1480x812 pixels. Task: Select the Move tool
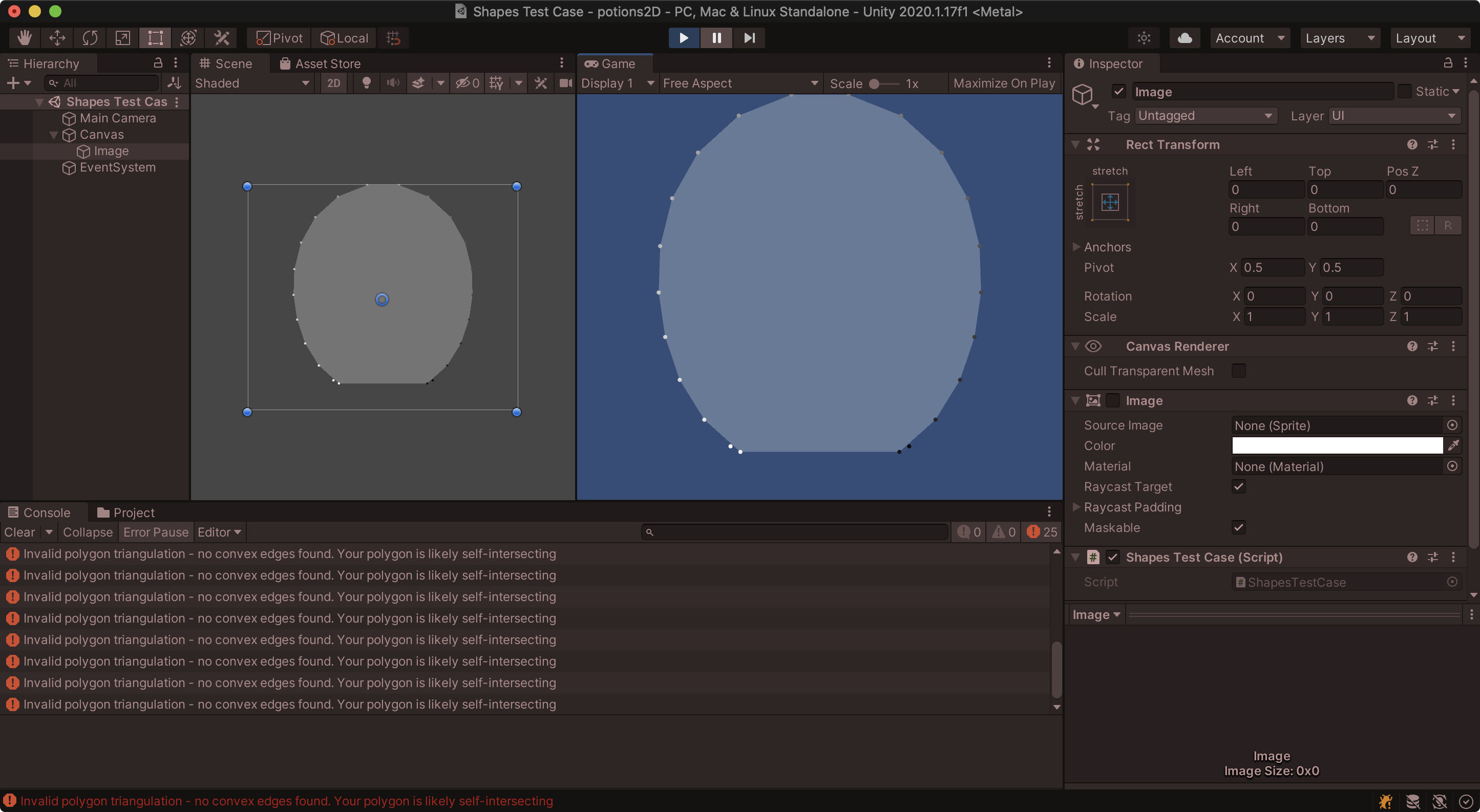click(57, 38)
